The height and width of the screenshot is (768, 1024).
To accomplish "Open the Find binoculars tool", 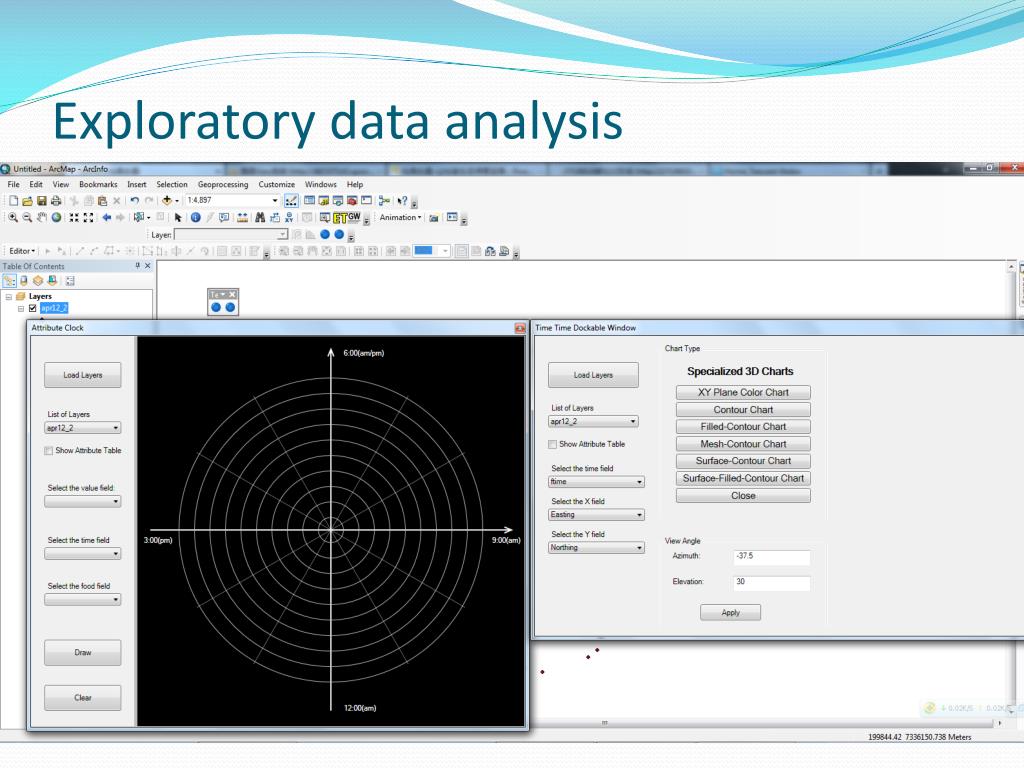I will click(260, 217).
